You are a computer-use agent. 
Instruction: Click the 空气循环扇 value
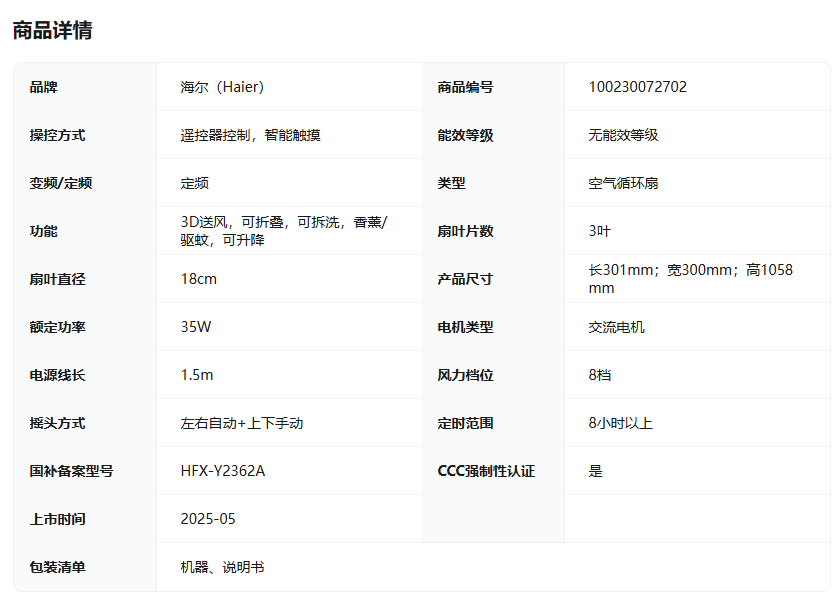tap(623, 183)
